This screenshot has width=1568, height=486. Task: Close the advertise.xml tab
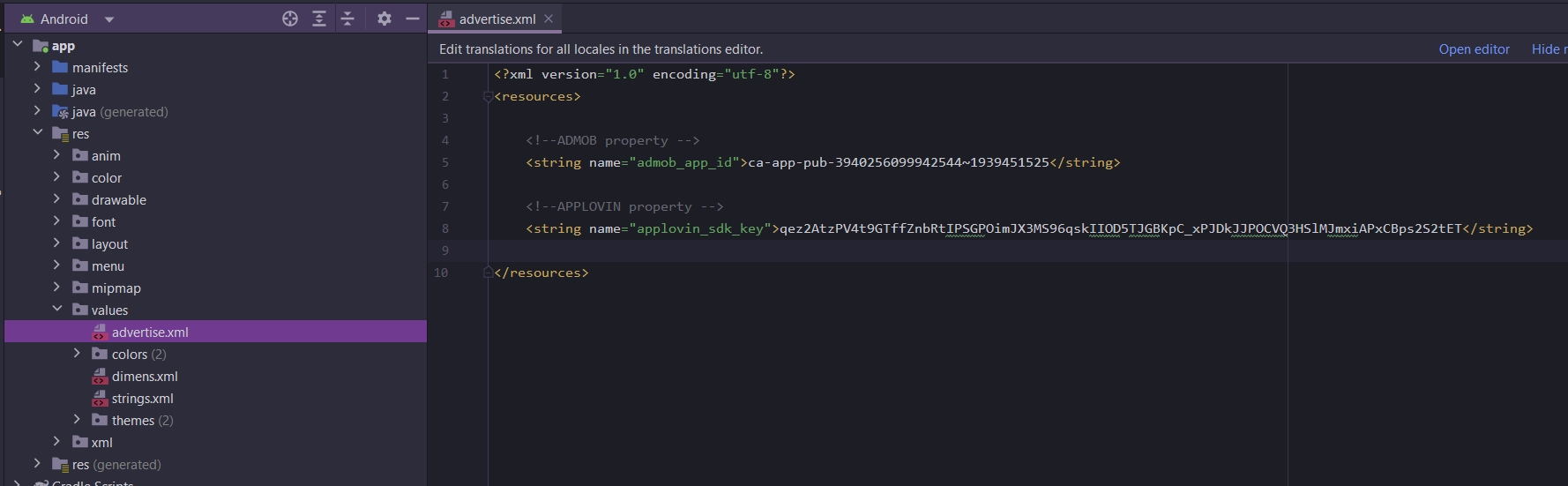[549, 19]
